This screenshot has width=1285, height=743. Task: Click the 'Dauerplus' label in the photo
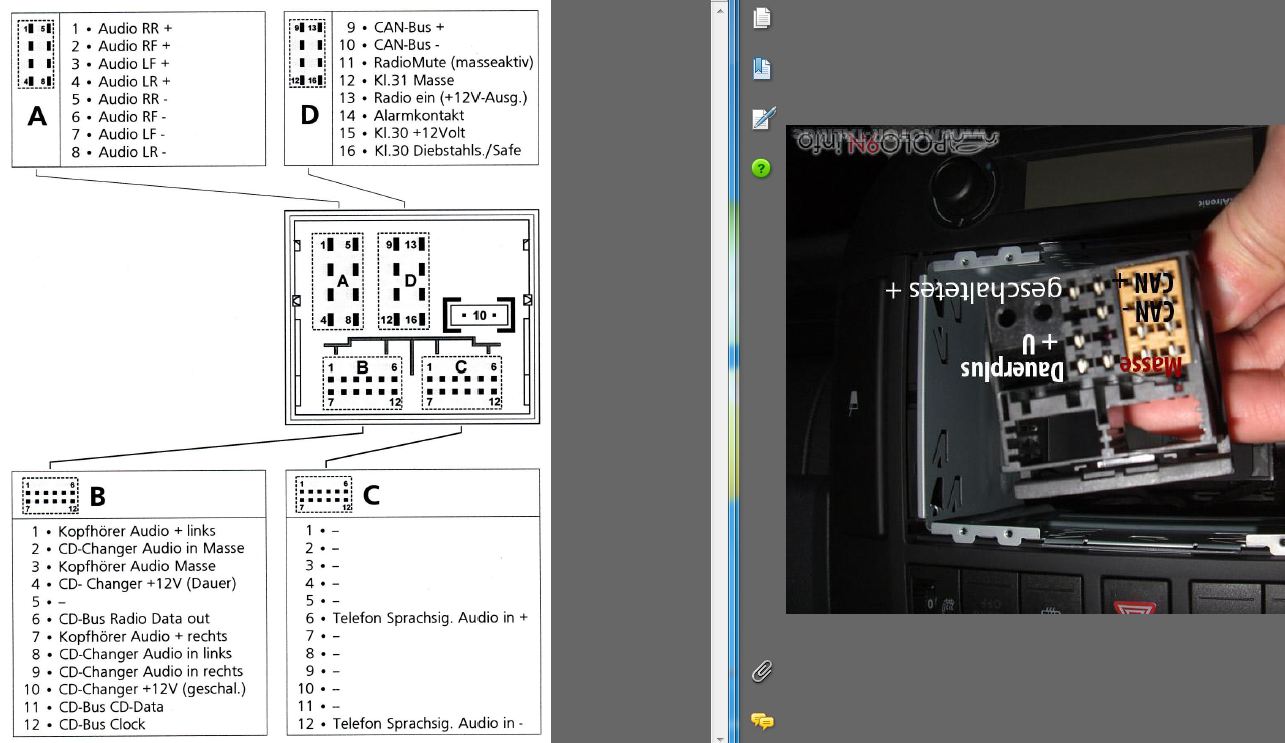coord(1012,369)
